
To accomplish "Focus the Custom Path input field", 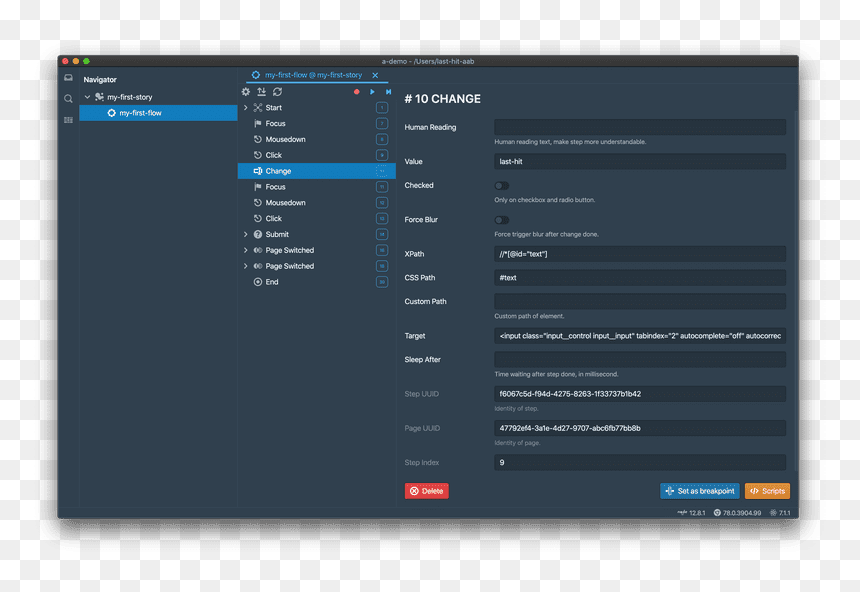I will coord(640,301).
